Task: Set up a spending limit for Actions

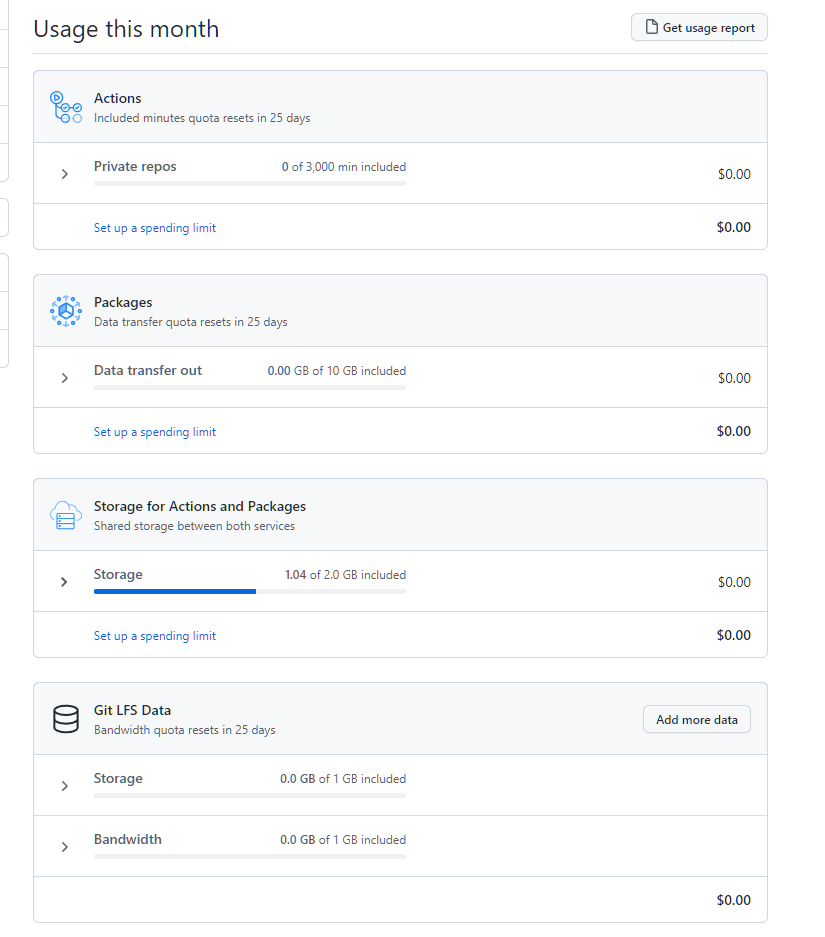Action: [154, 227]
